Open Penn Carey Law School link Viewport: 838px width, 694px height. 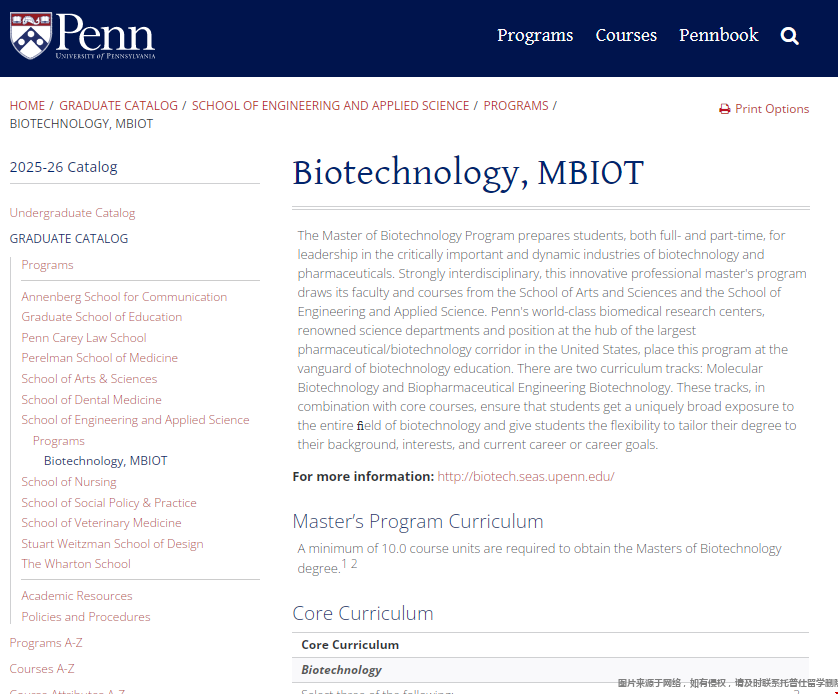pyautogui.click(x=84, y=338)
